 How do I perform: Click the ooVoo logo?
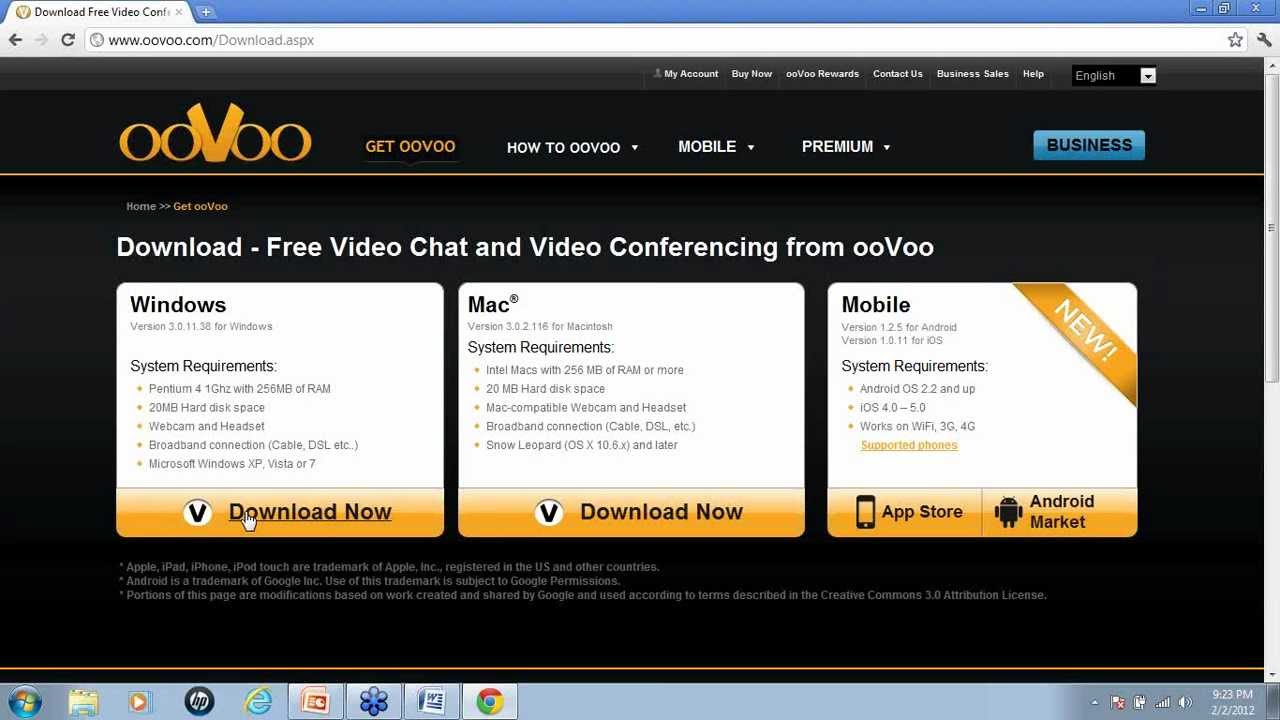pos(215,132)
